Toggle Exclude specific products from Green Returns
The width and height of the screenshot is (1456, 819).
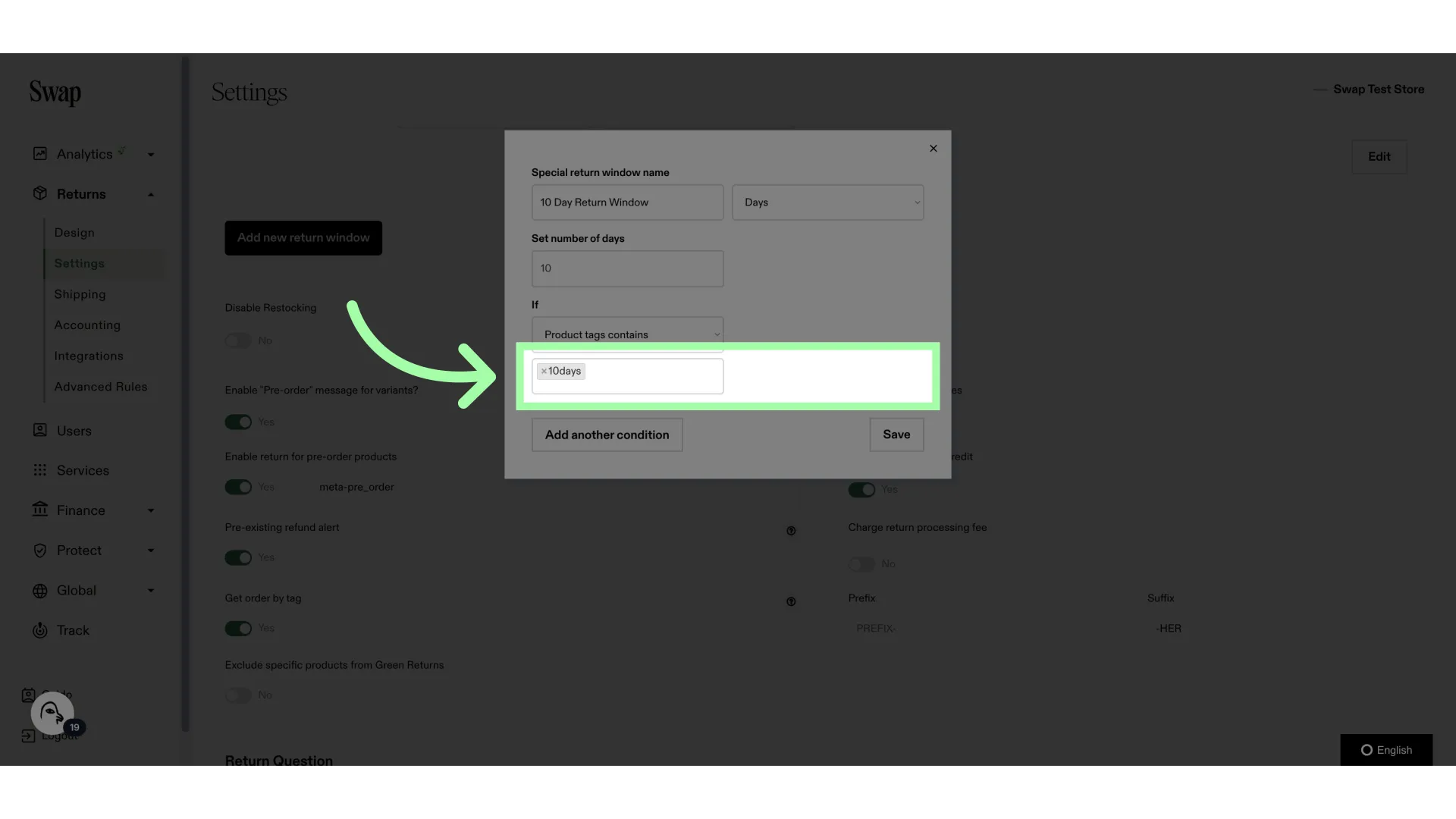point(238,695)
